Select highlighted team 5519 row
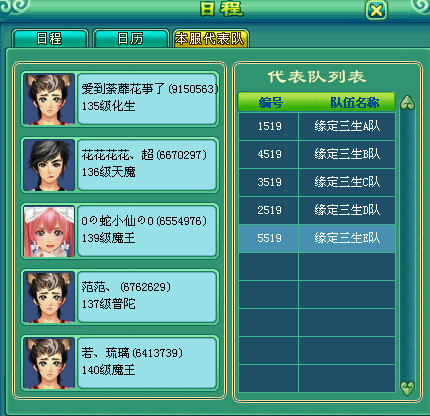The image size is (430, 416). coord(317,238)
